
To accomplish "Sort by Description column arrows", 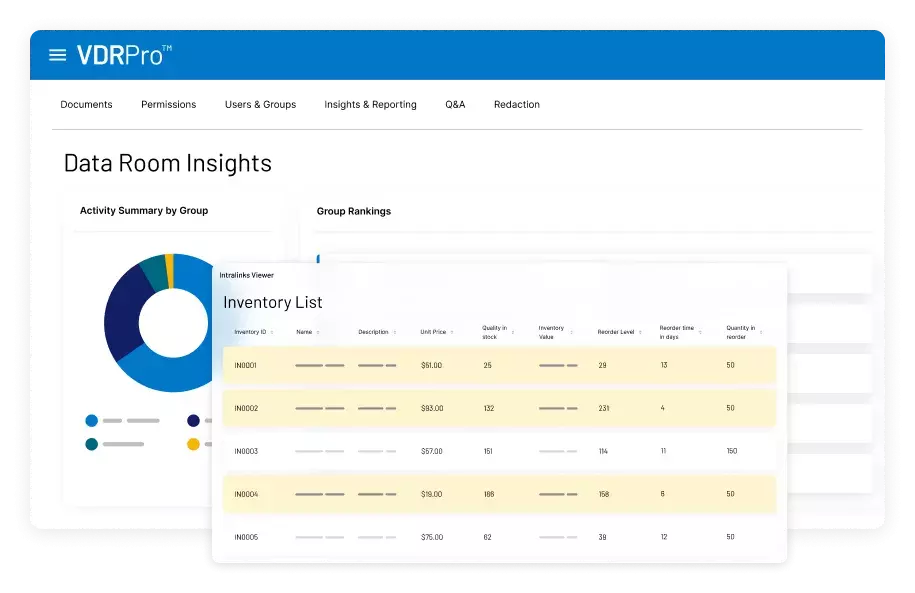I will tap(394, 332).
